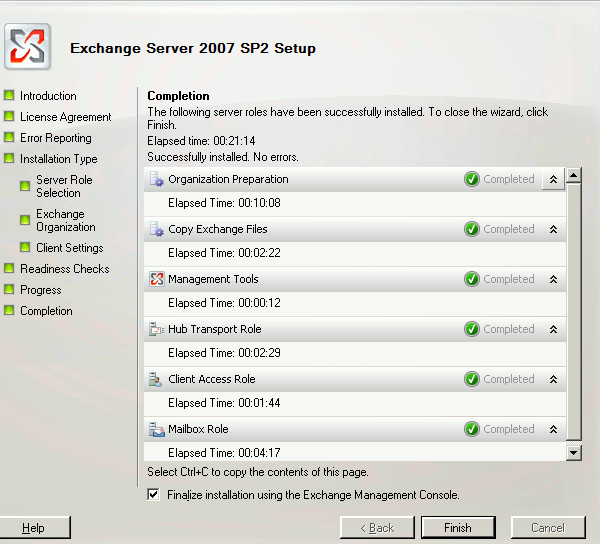Select the License Agreement wizard step
Screen dimensions: 600x544
click(x=65, y=117)
